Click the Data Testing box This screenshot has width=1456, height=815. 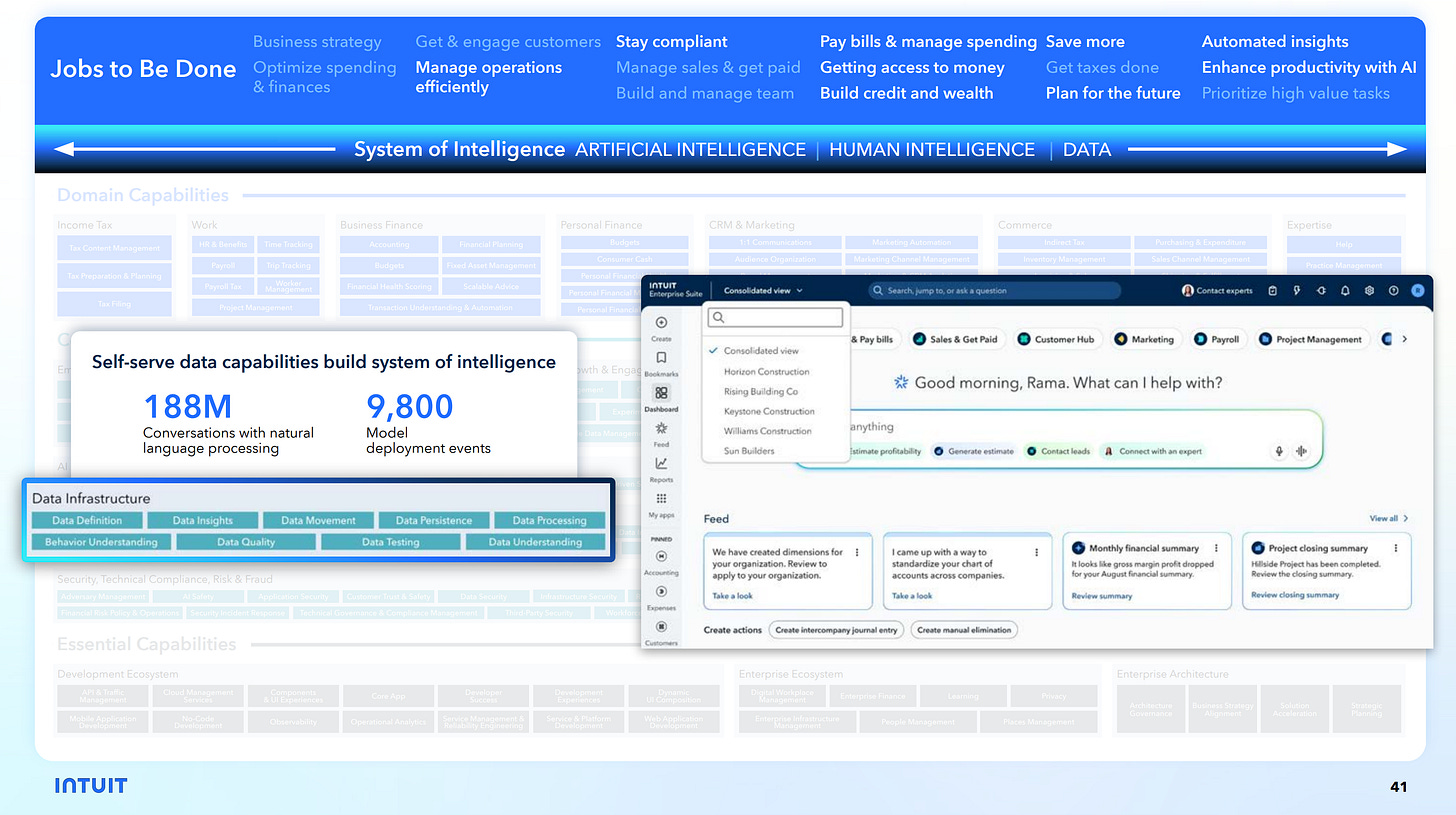pyautogui.click(x=390, y=542)
